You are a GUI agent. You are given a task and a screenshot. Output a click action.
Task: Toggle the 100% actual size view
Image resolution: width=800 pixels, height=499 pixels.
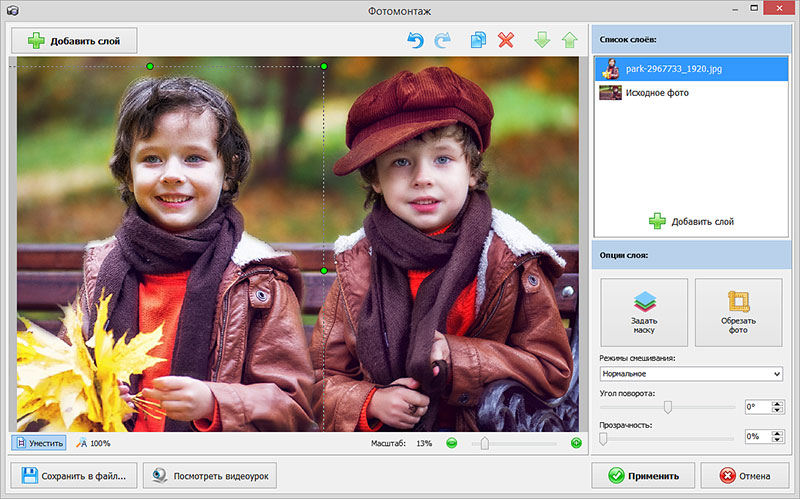(93, 443)
